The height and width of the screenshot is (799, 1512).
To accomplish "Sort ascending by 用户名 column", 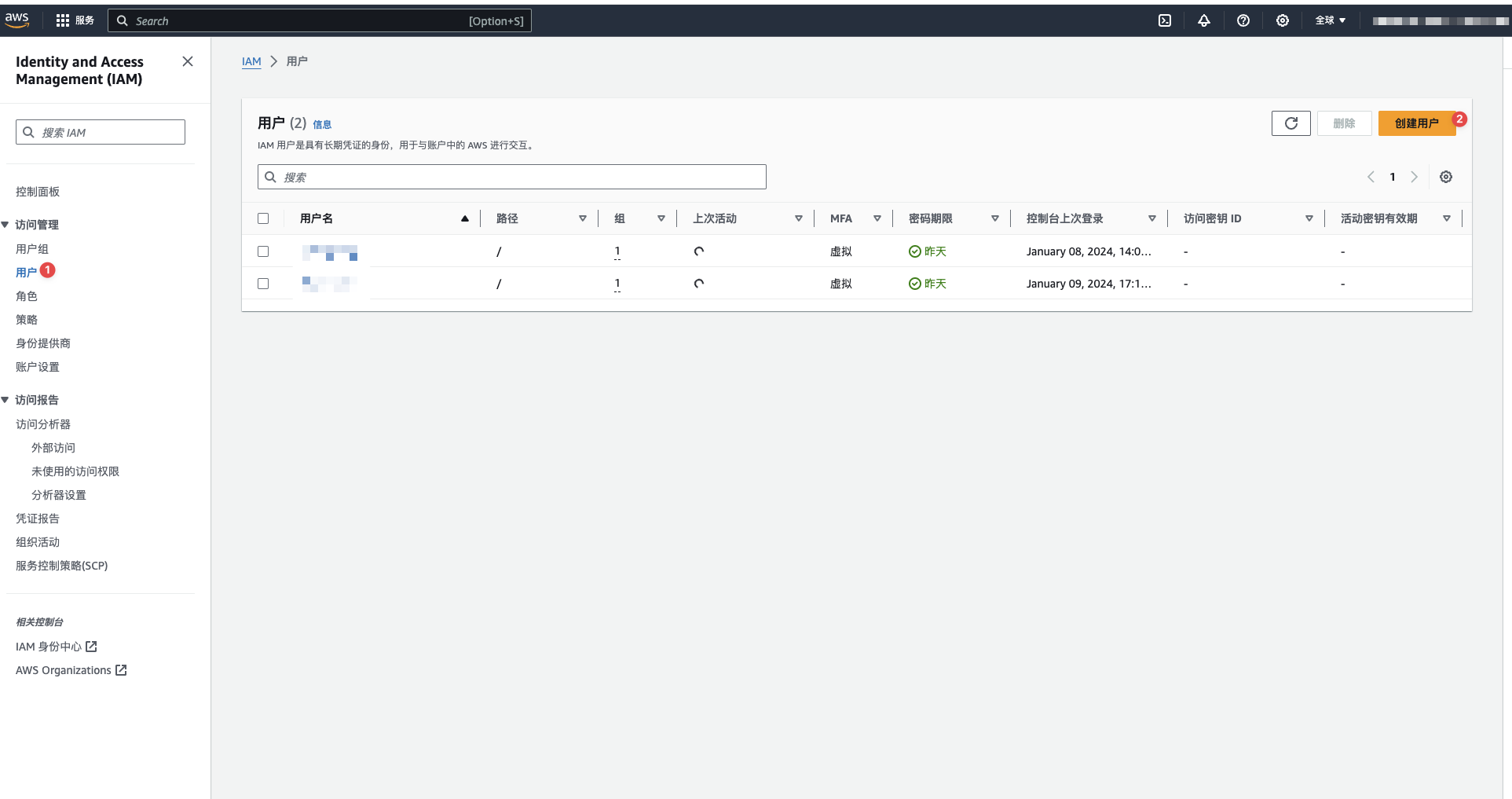I will pyautogui.click(x=465, y=218).
